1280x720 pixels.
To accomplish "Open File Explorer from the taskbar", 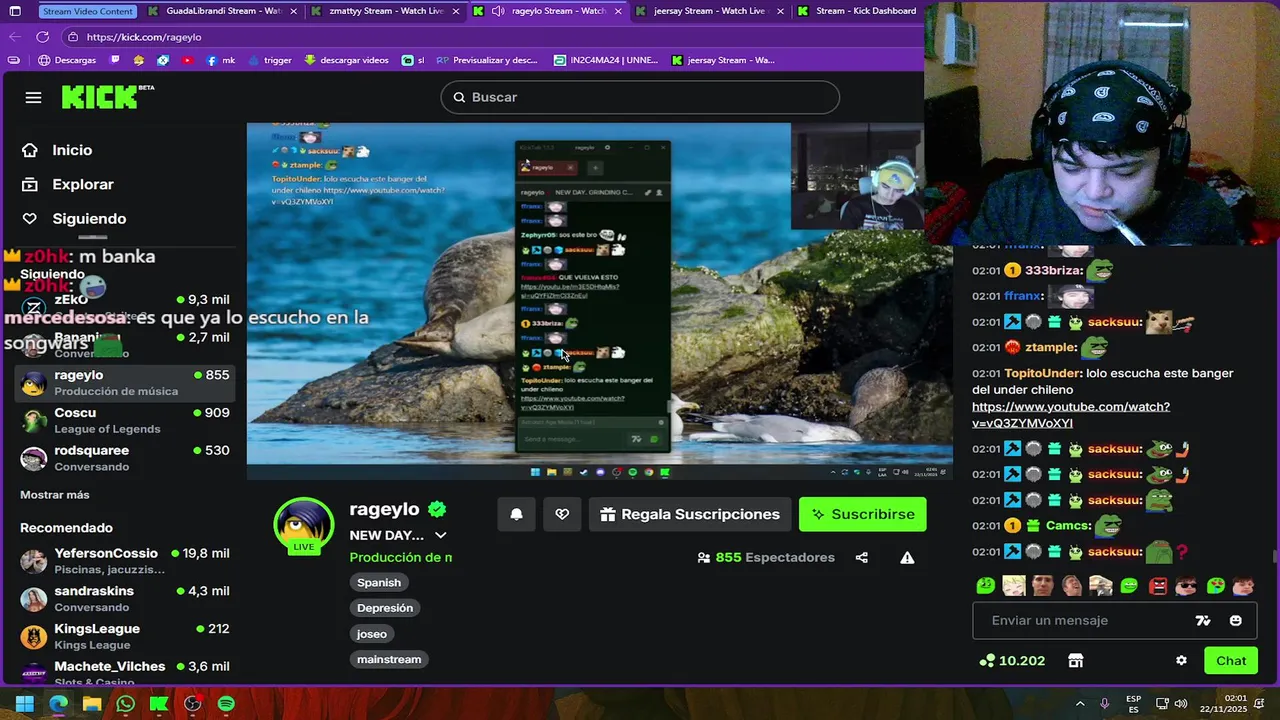I will 92,704.
